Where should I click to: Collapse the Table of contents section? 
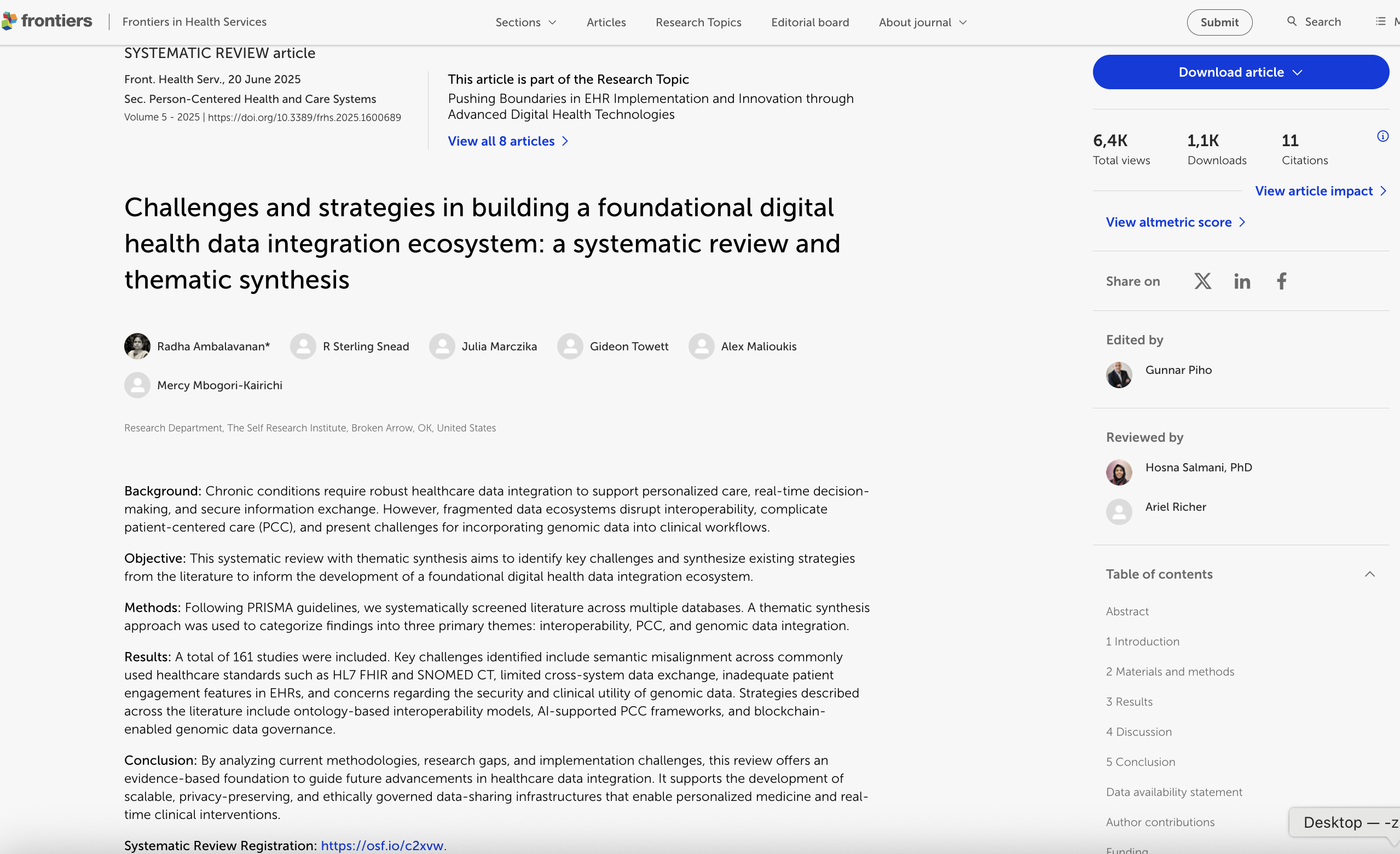pyautogui.click(x=1369, y=574)
